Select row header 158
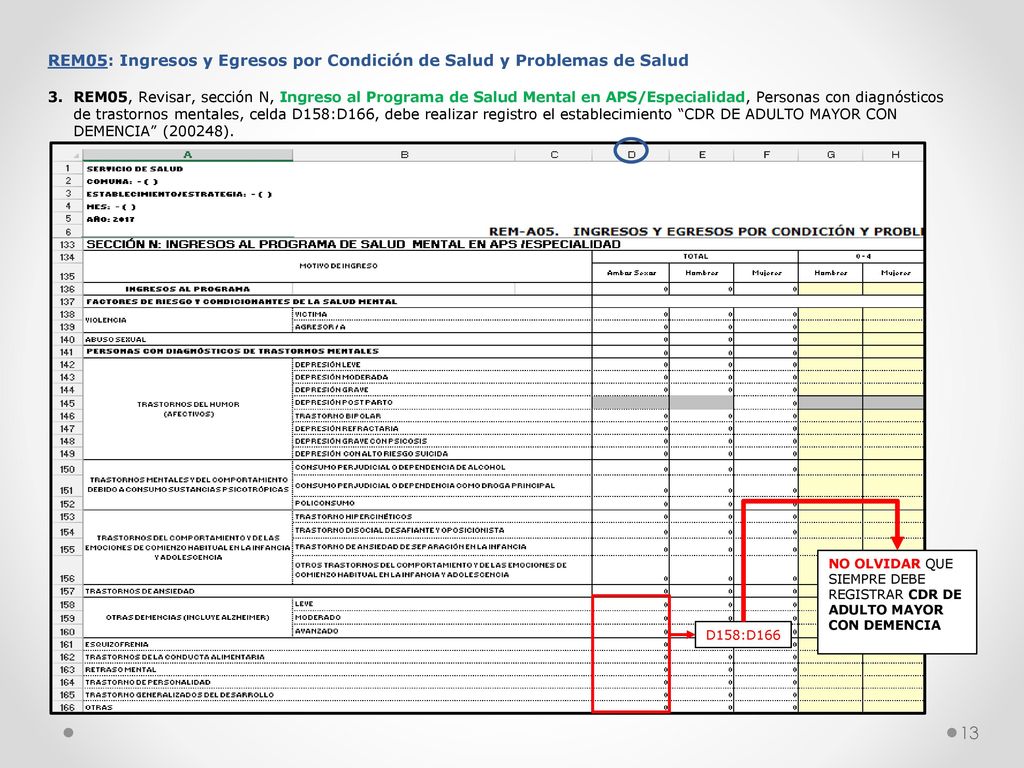The width and height of the screenshot is (1024, 768). 68,605
